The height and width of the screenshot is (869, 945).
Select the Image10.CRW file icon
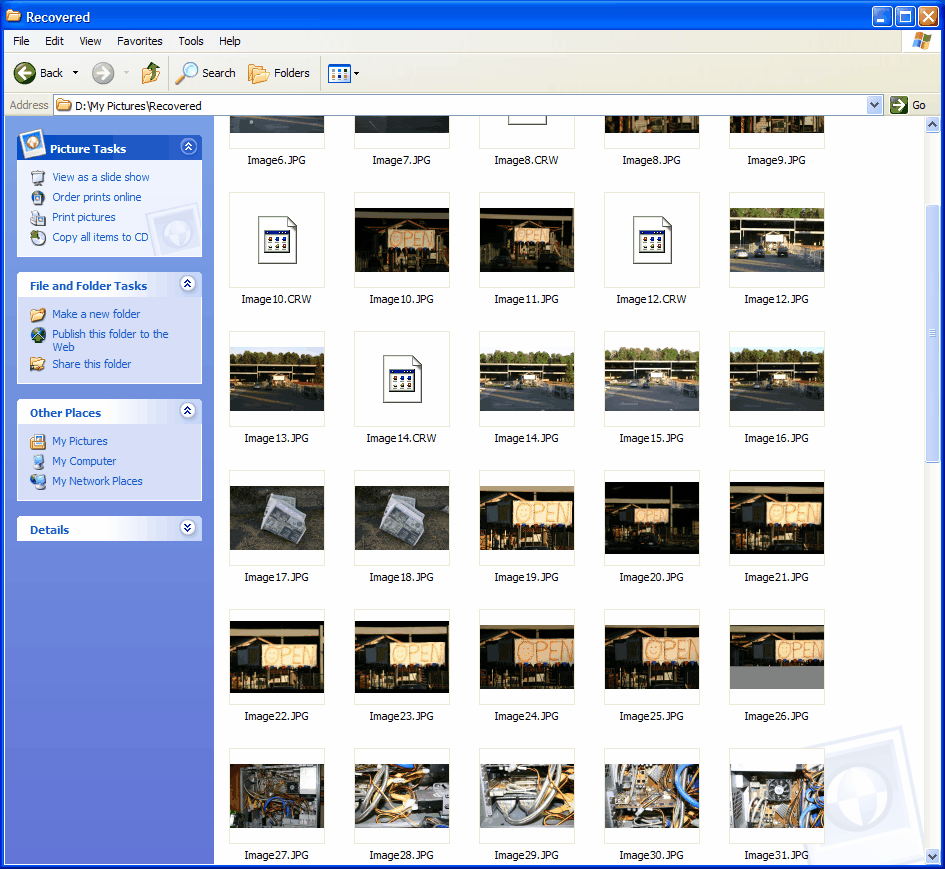[x=277, y=240]
